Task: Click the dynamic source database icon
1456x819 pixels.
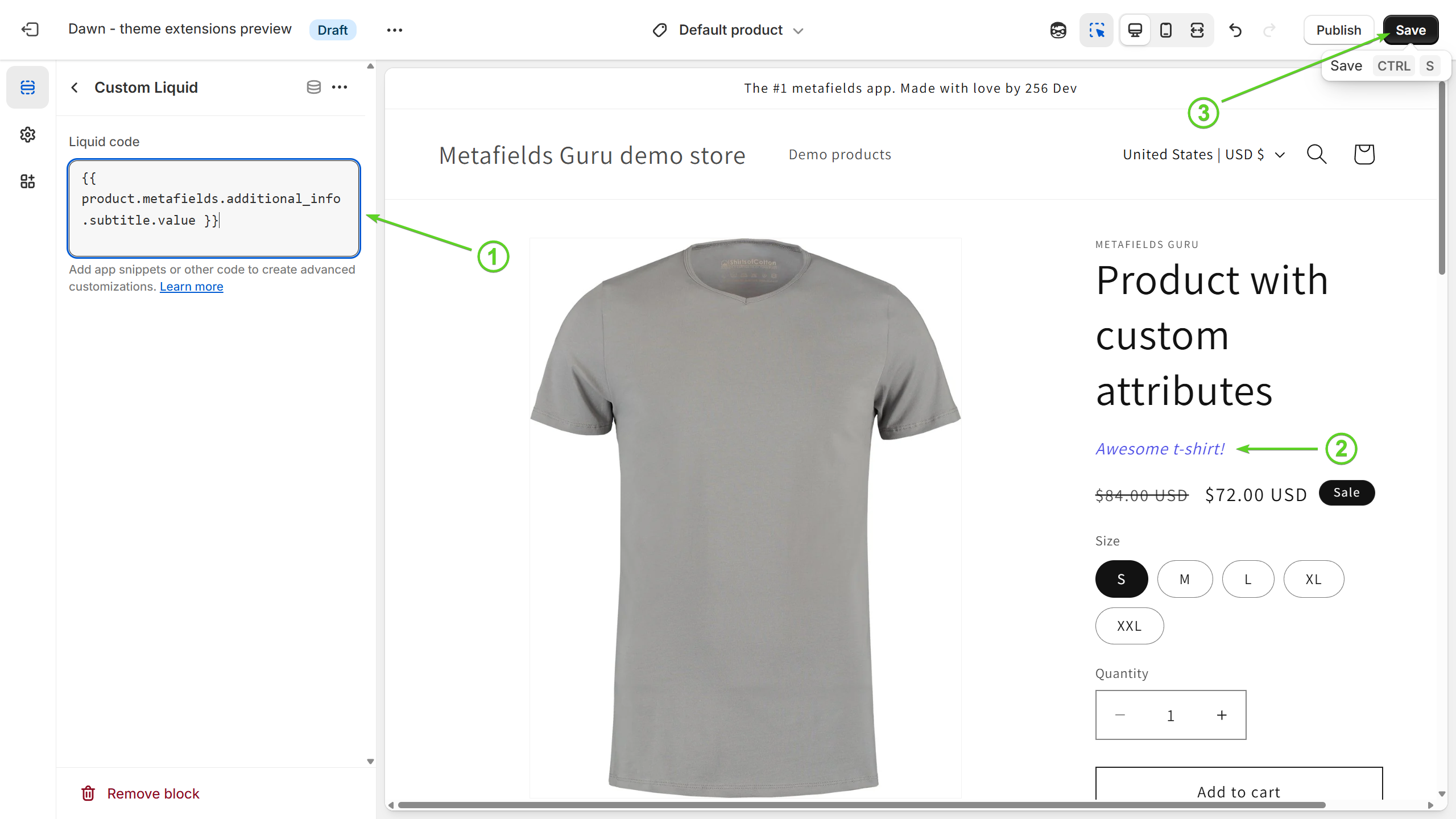Action: pos(313,87)
